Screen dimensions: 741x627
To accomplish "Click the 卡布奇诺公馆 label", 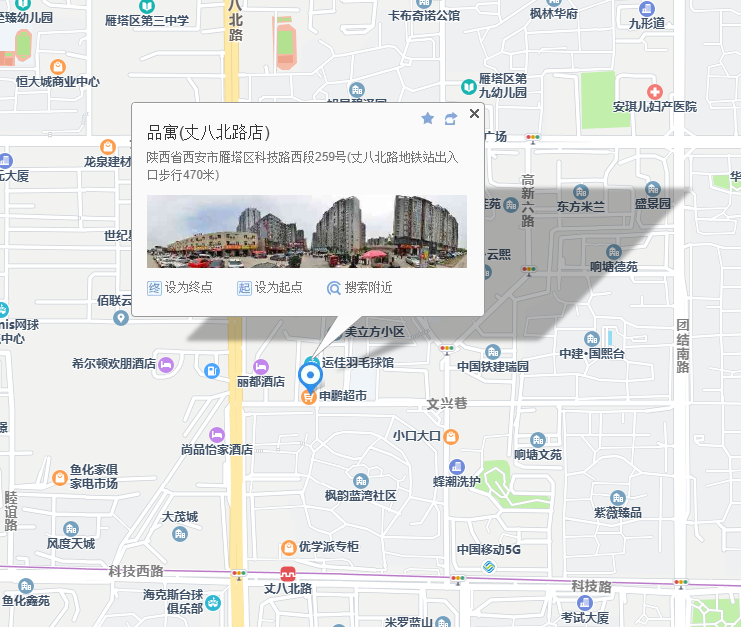I will point(424,16).
